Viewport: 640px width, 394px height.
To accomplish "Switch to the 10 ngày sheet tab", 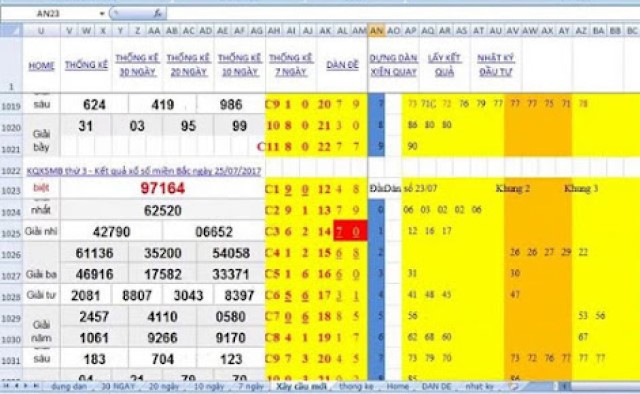I will (209, 386).
